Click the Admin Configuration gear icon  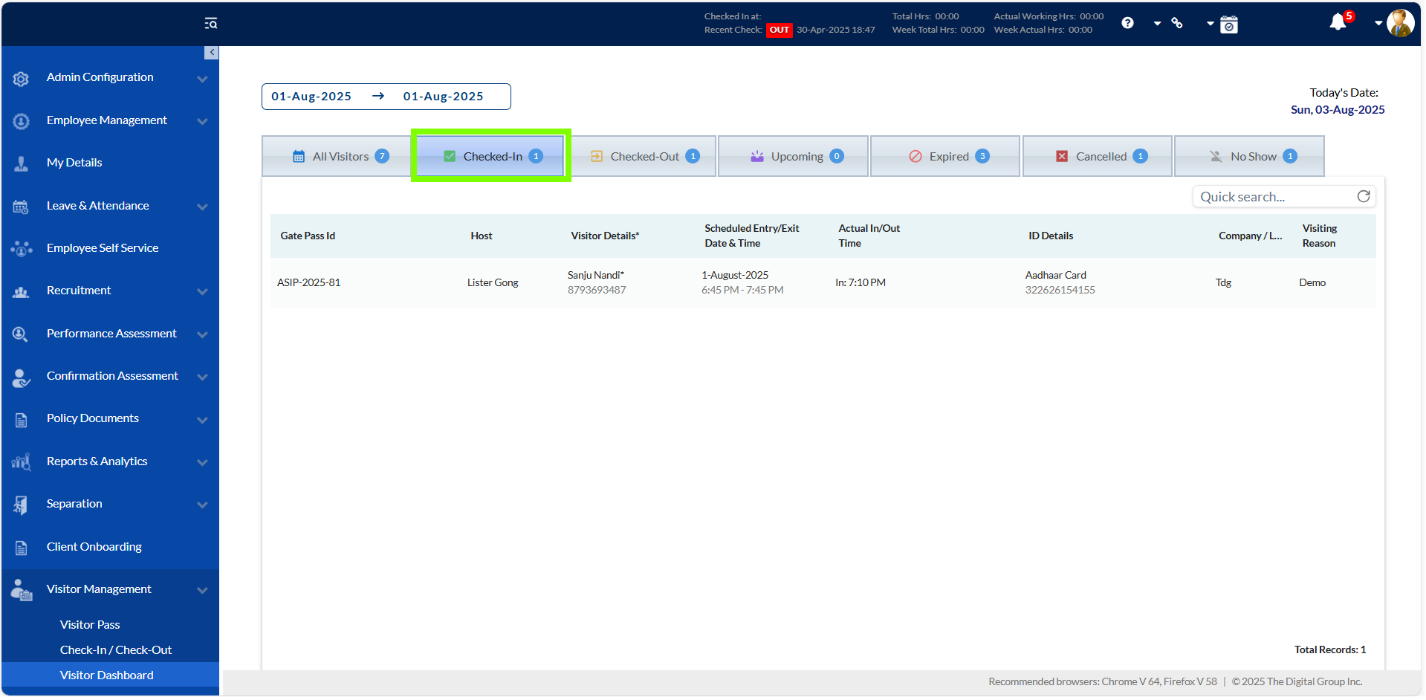(21, 78)
